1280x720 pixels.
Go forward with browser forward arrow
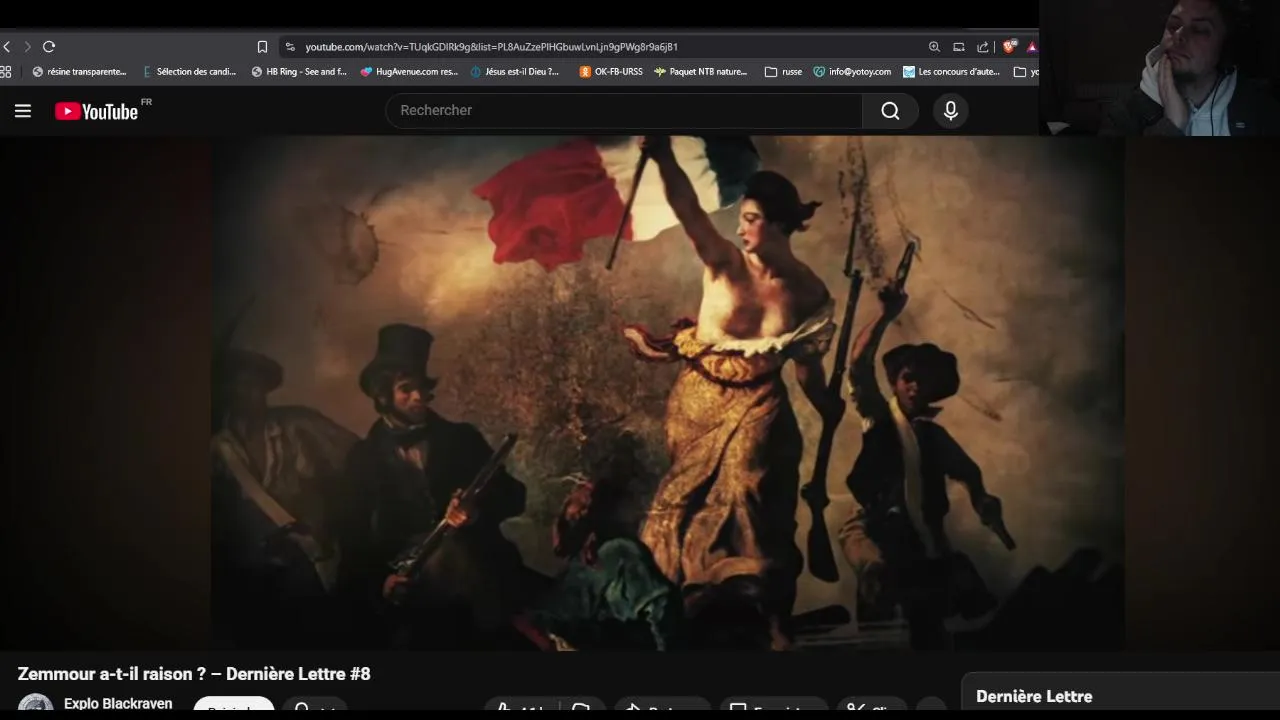27,47
